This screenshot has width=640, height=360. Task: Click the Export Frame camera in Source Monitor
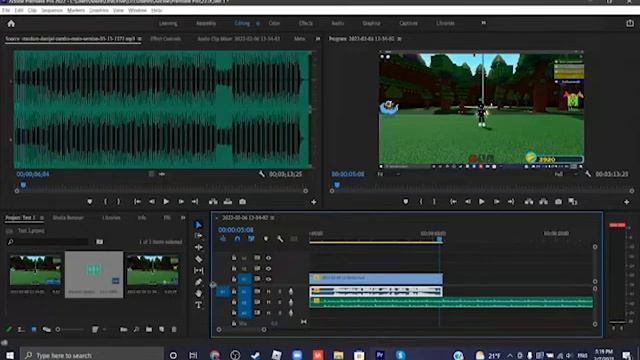click(x=242, y=202)
